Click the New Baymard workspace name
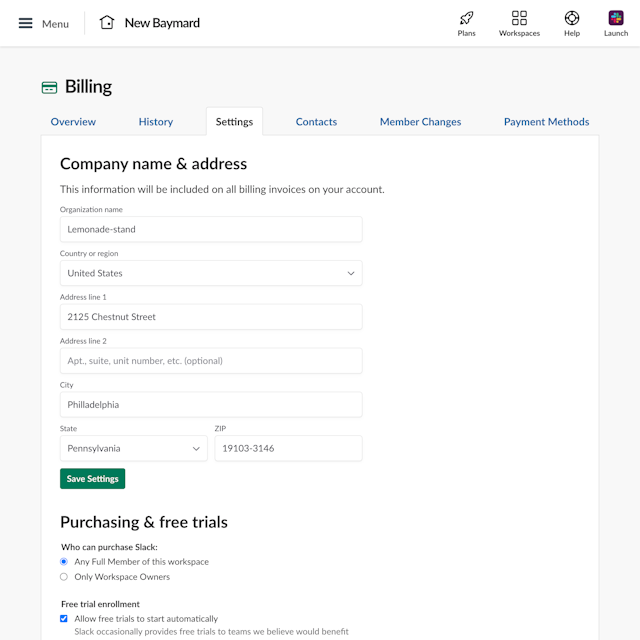The width and height of the screenshot is (640, 640). pos(162,23)
